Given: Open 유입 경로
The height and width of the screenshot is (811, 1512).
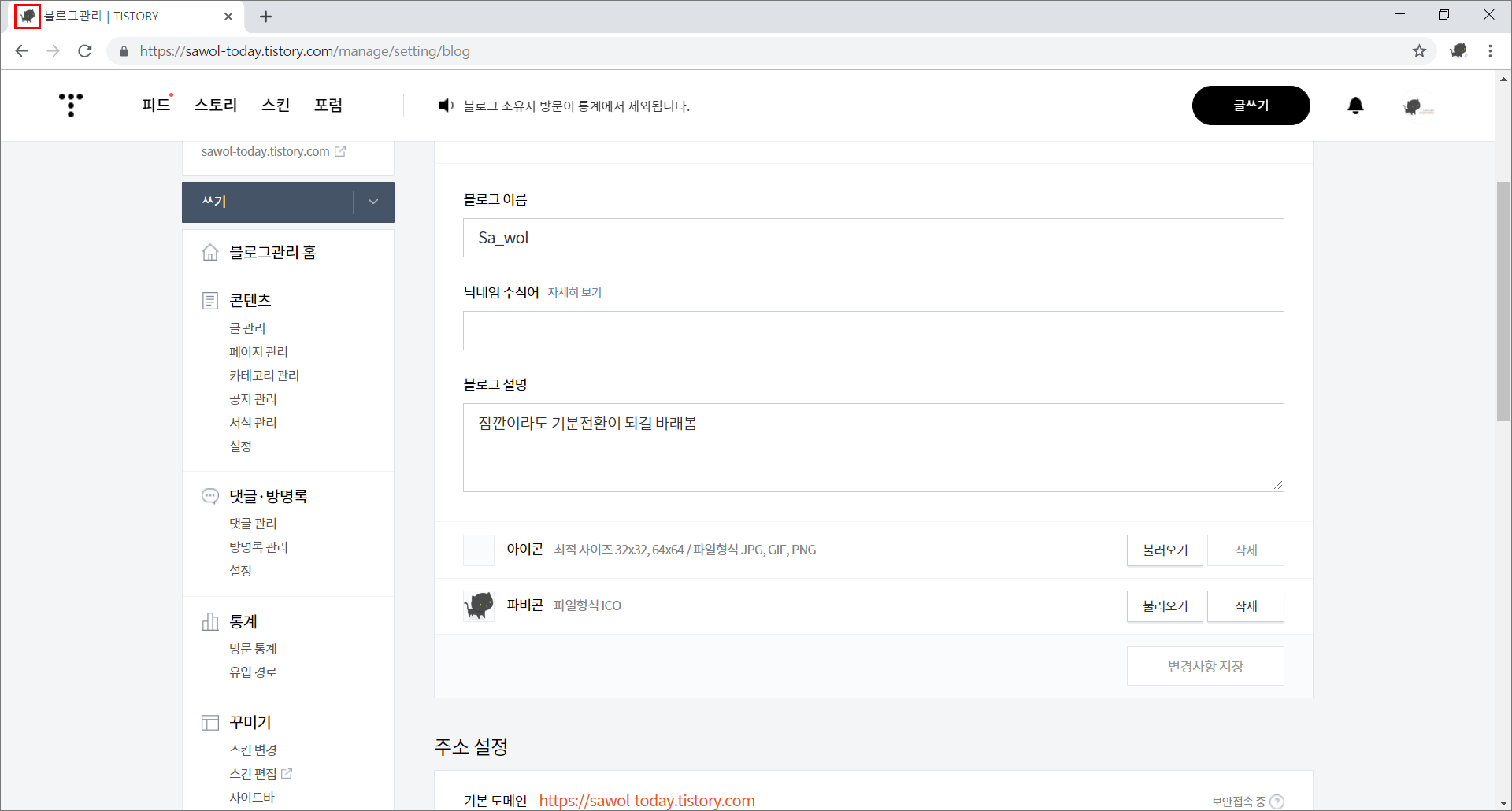Looking at the screenshot, I should click(x=253, y=672).
